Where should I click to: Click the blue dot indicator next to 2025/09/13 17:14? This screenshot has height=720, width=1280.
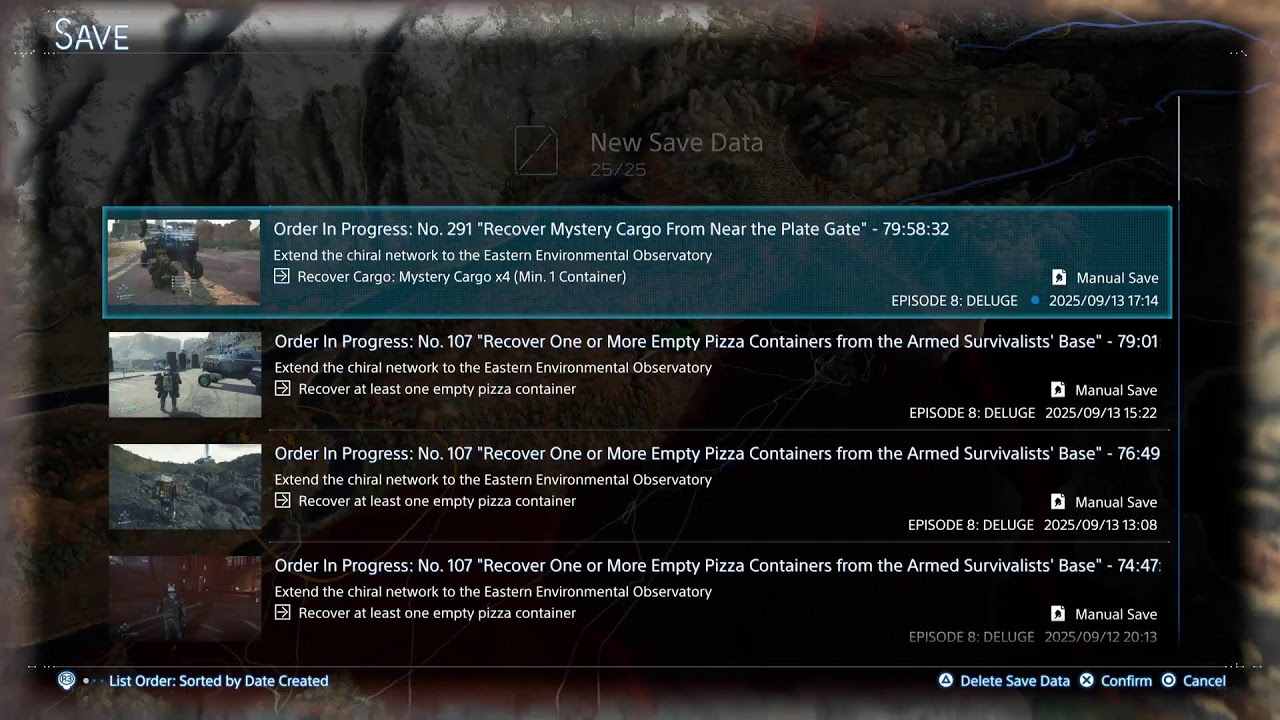coord(1034,300)
